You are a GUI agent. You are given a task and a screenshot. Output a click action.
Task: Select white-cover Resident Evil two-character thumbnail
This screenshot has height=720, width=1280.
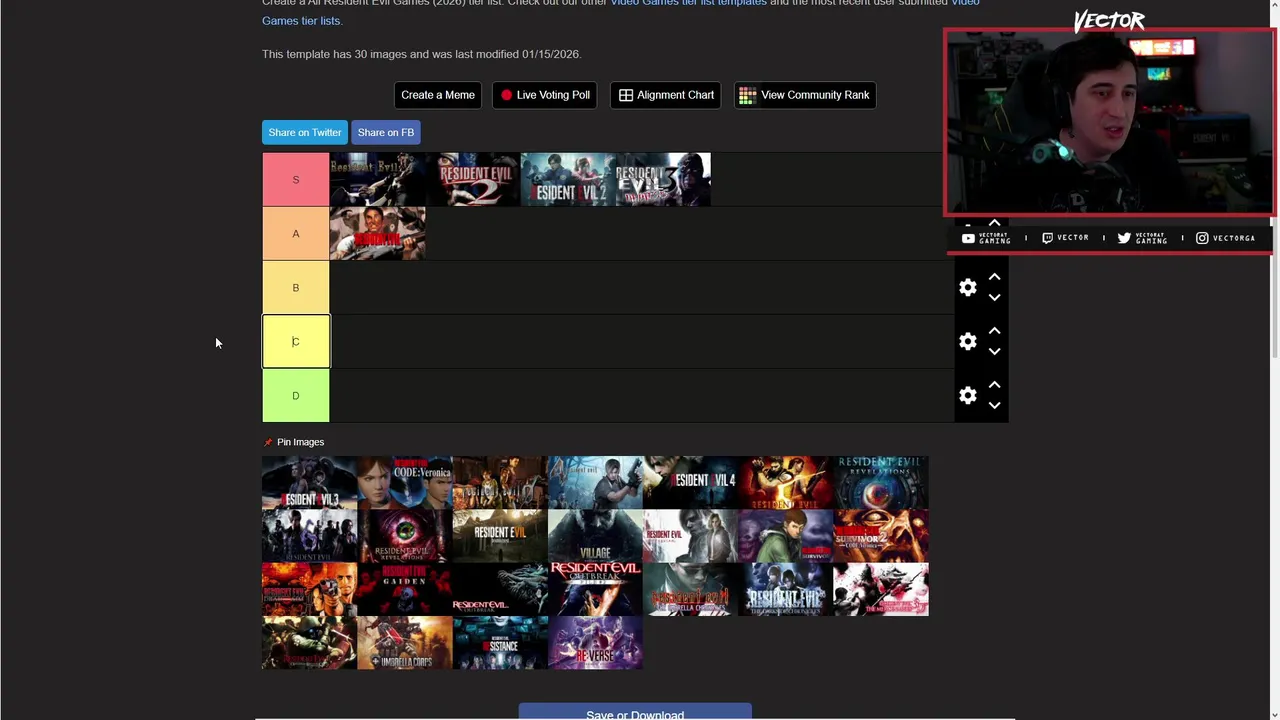tap(690, 536)
